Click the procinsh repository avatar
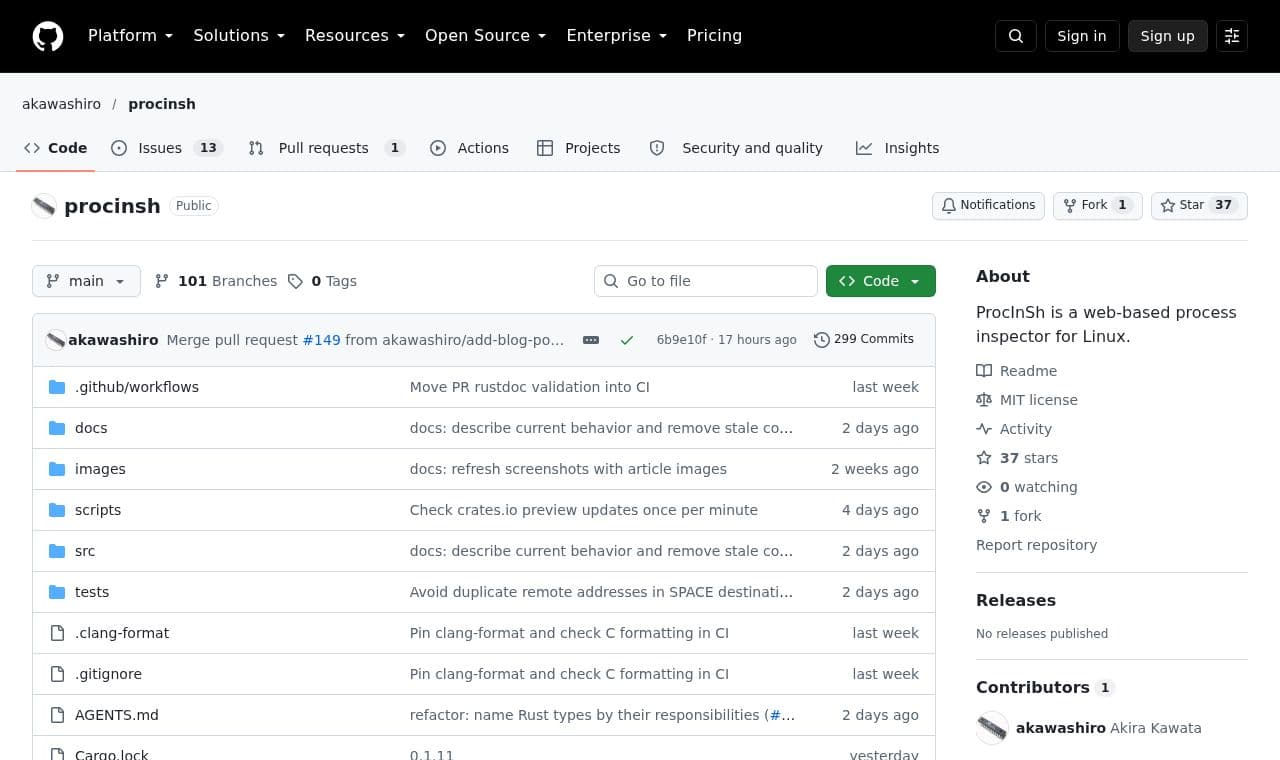 click(44, 206)
